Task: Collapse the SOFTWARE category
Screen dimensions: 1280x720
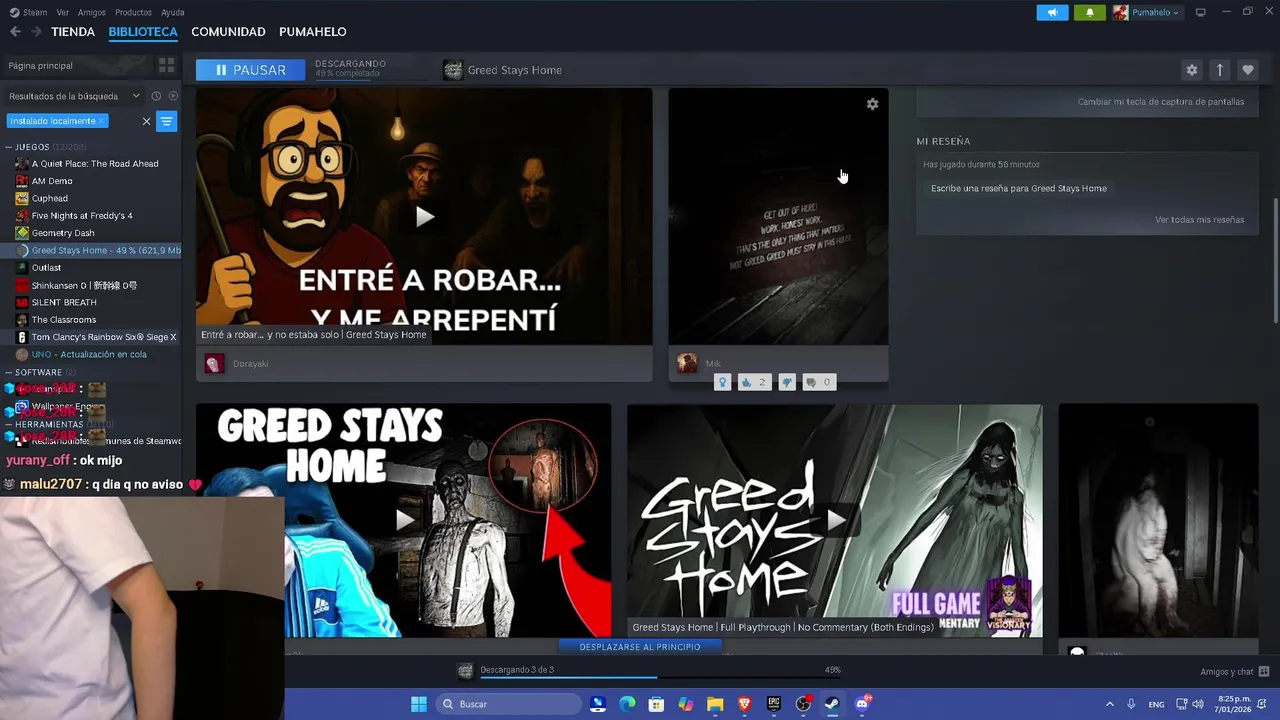Action: pos(9,372)
